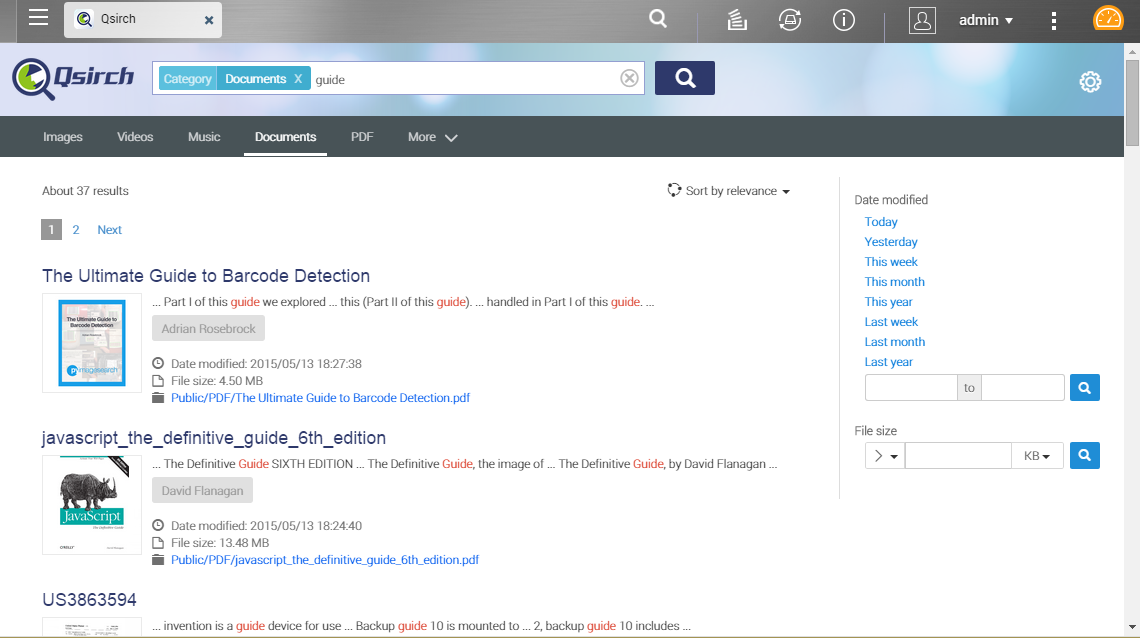Remove the Documents category filter

(298, 79)
